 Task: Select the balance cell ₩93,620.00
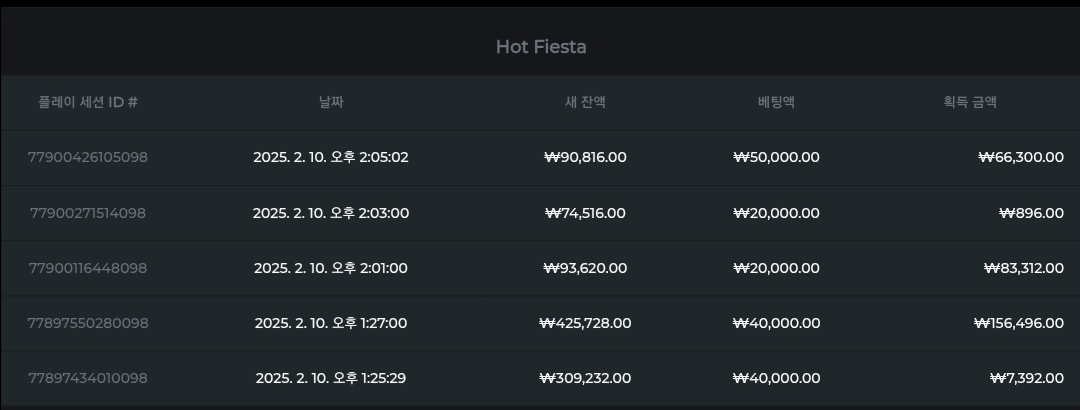[585, 268]
